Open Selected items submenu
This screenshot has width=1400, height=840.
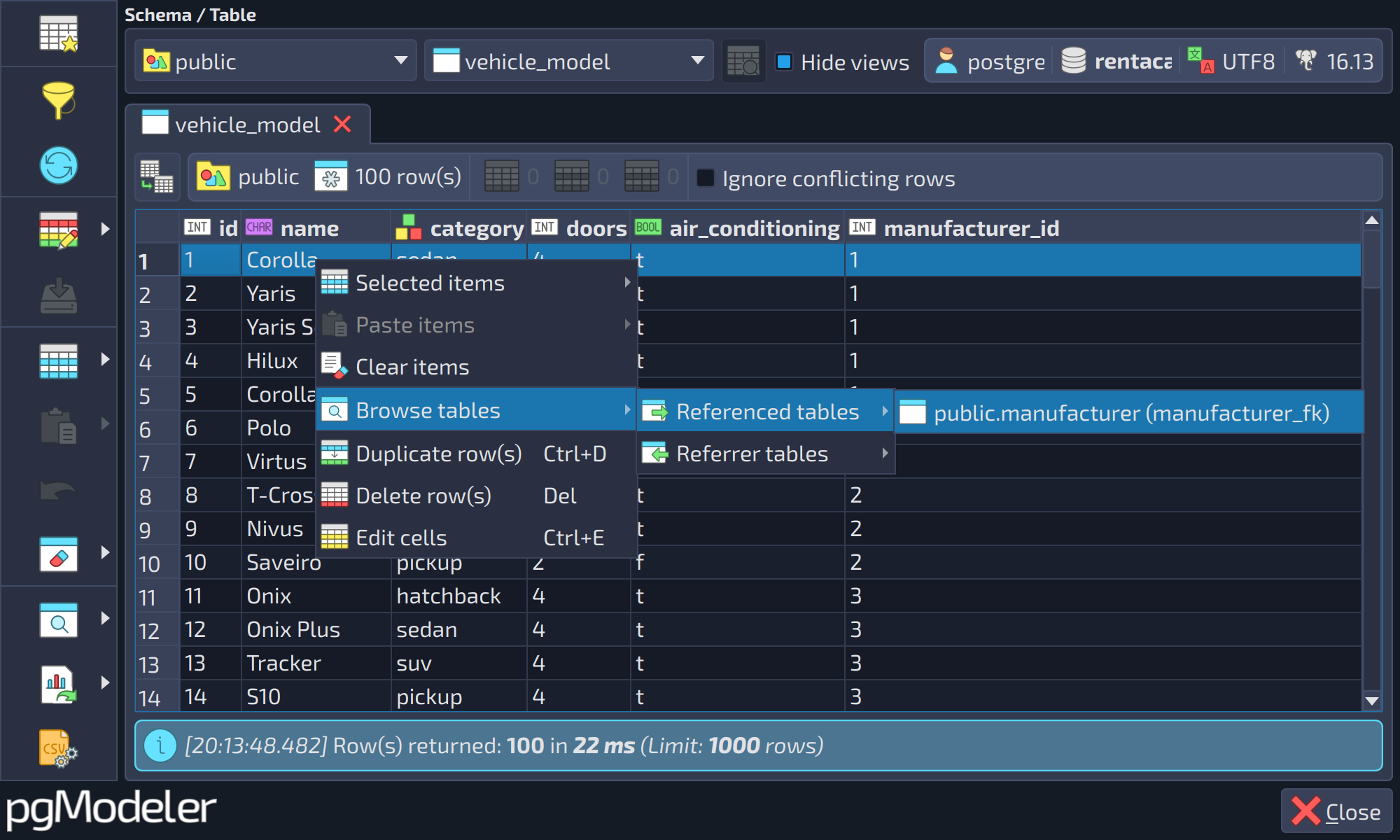476,283
